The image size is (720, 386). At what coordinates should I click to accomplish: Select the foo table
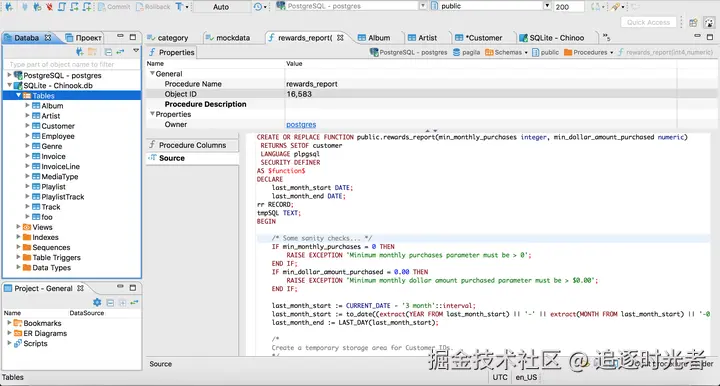pyautogui.click(x=47, y=217)
